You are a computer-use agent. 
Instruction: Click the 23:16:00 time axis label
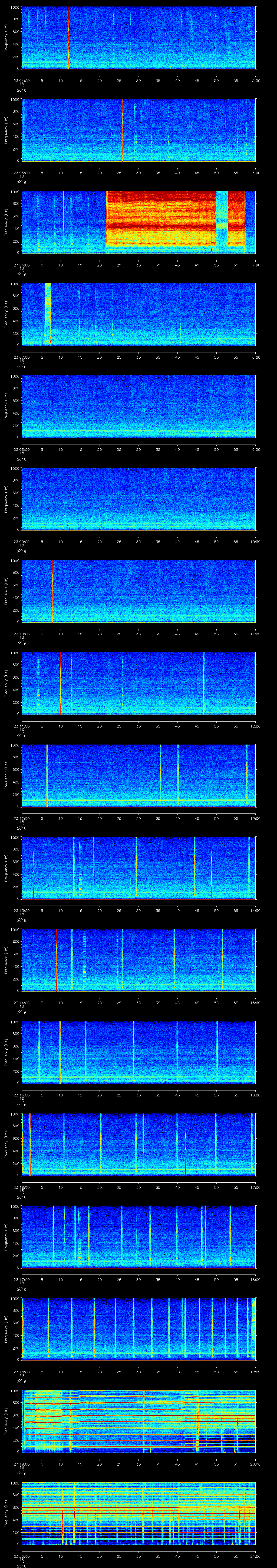point(21,1187)
